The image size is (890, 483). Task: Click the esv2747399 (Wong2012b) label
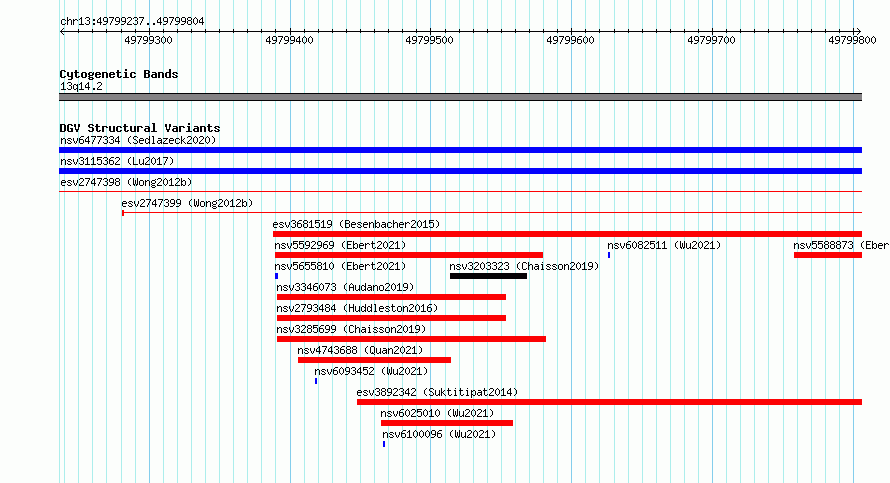pos(187,203)
